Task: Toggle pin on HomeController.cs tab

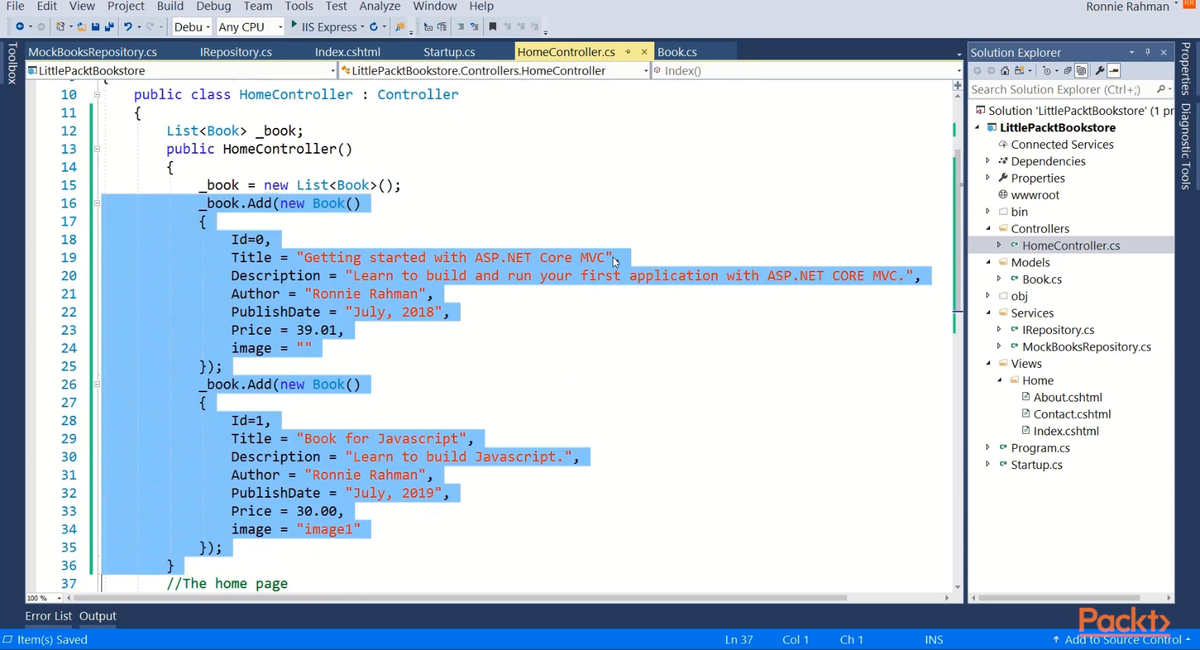Action: (628, 51)
